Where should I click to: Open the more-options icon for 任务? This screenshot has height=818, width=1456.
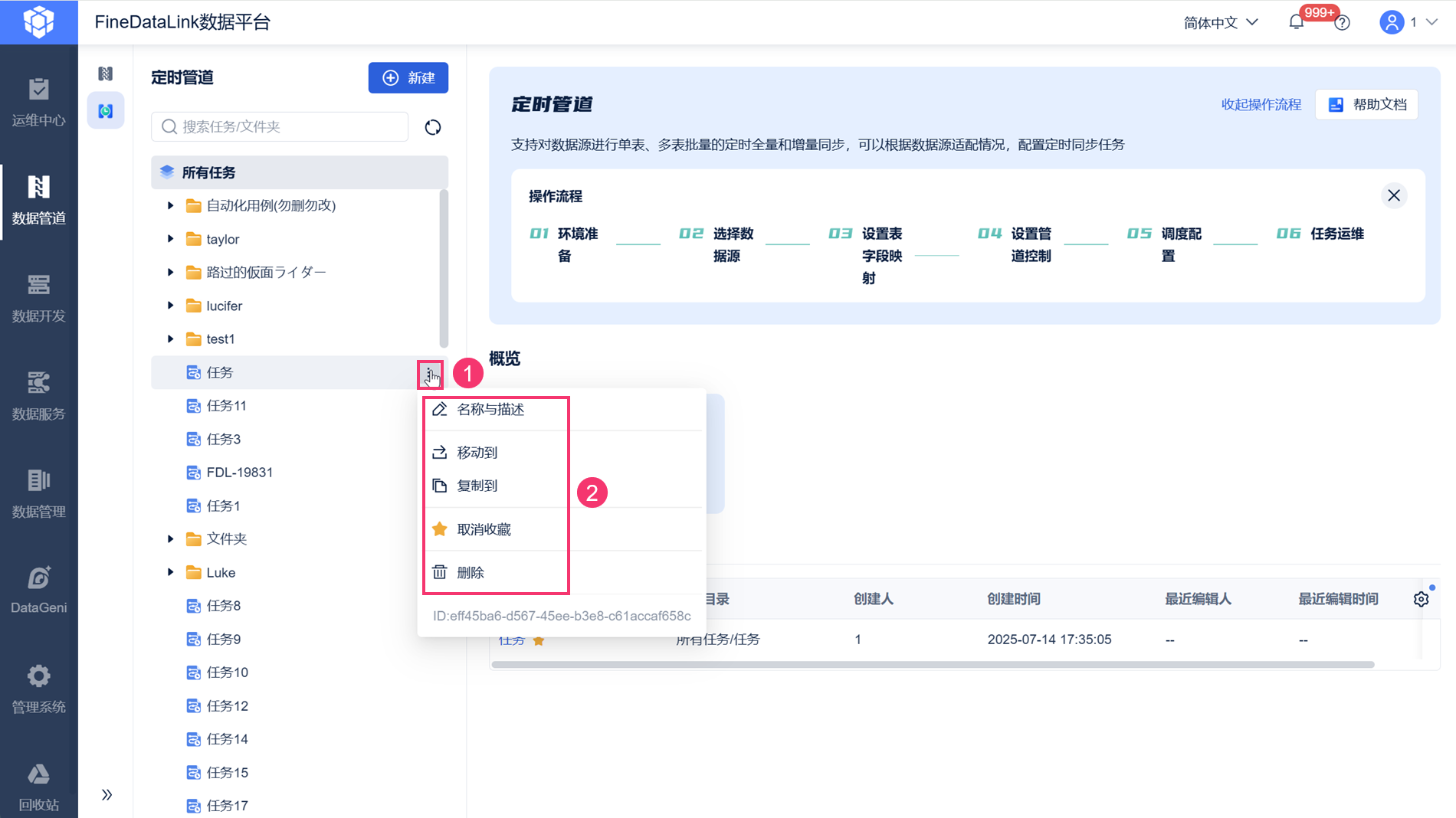430,375
